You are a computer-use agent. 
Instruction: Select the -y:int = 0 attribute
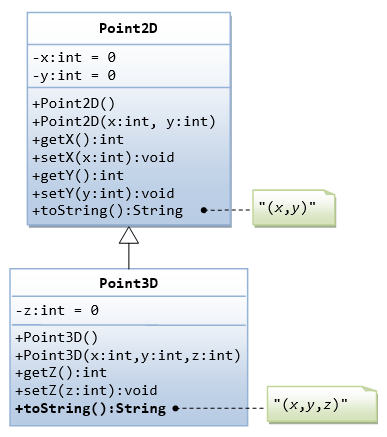coord(74,76)
